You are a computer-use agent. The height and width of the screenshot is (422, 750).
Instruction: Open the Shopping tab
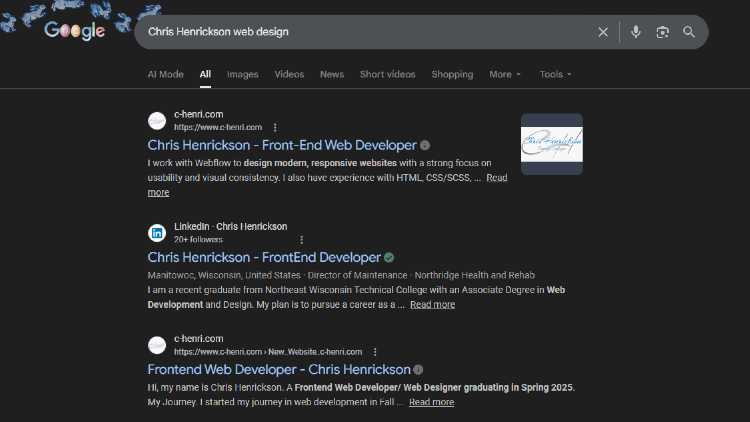(452, 74)
